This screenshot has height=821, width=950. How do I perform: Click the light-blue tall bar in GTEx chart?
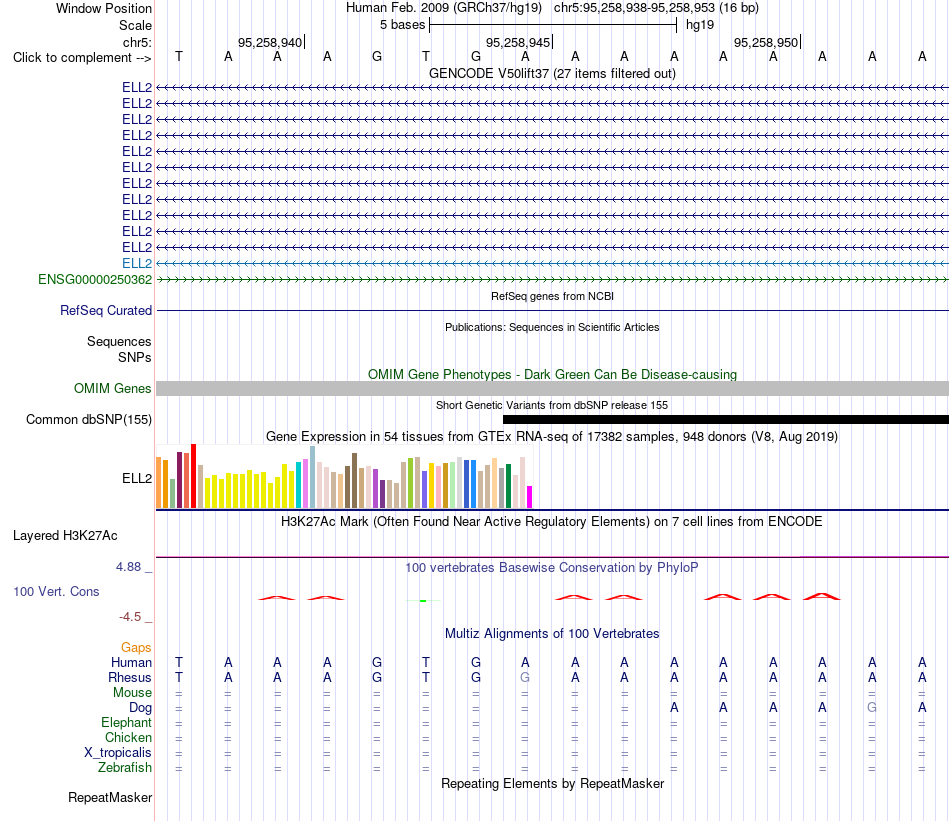[312, 477]
